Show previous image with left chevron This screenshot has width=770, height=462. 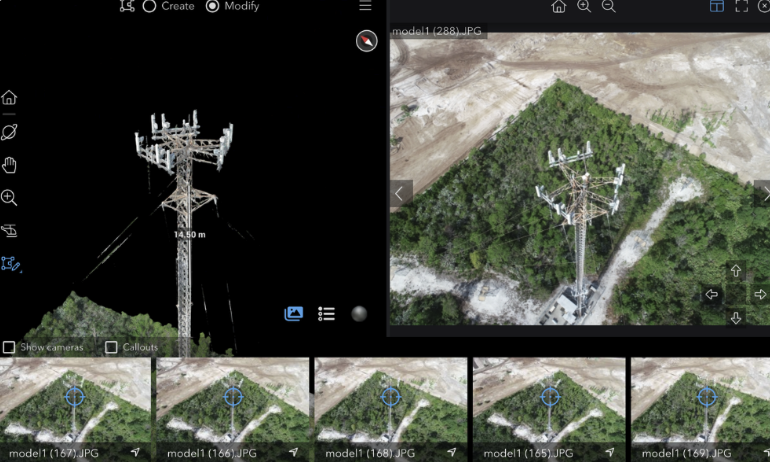click(x=401, y=194)
